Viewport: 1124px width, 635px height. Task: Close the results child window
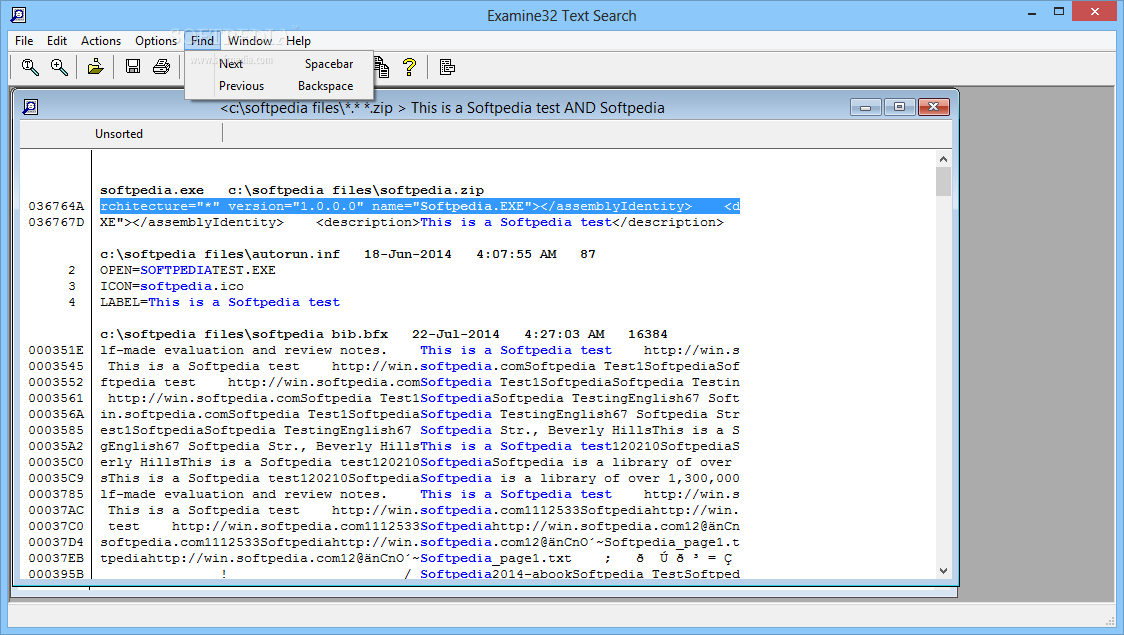[x=933, y=108]
